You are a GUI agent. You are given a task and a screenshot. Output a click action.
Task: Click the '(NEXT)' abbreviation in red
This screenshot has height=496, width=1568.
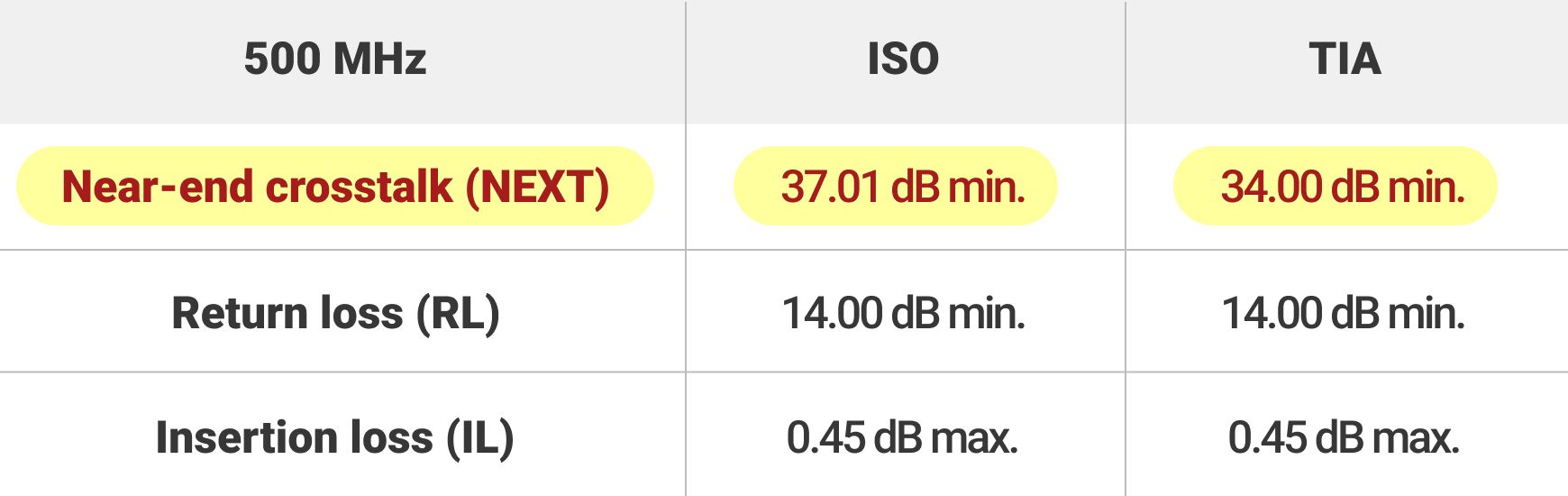[537, 187]
